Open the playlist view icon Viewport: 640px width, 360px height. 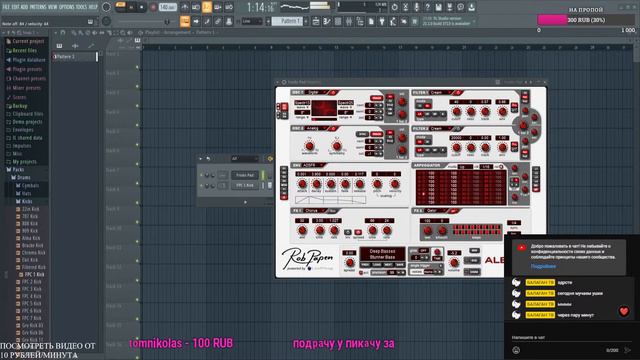click(316, 21)
